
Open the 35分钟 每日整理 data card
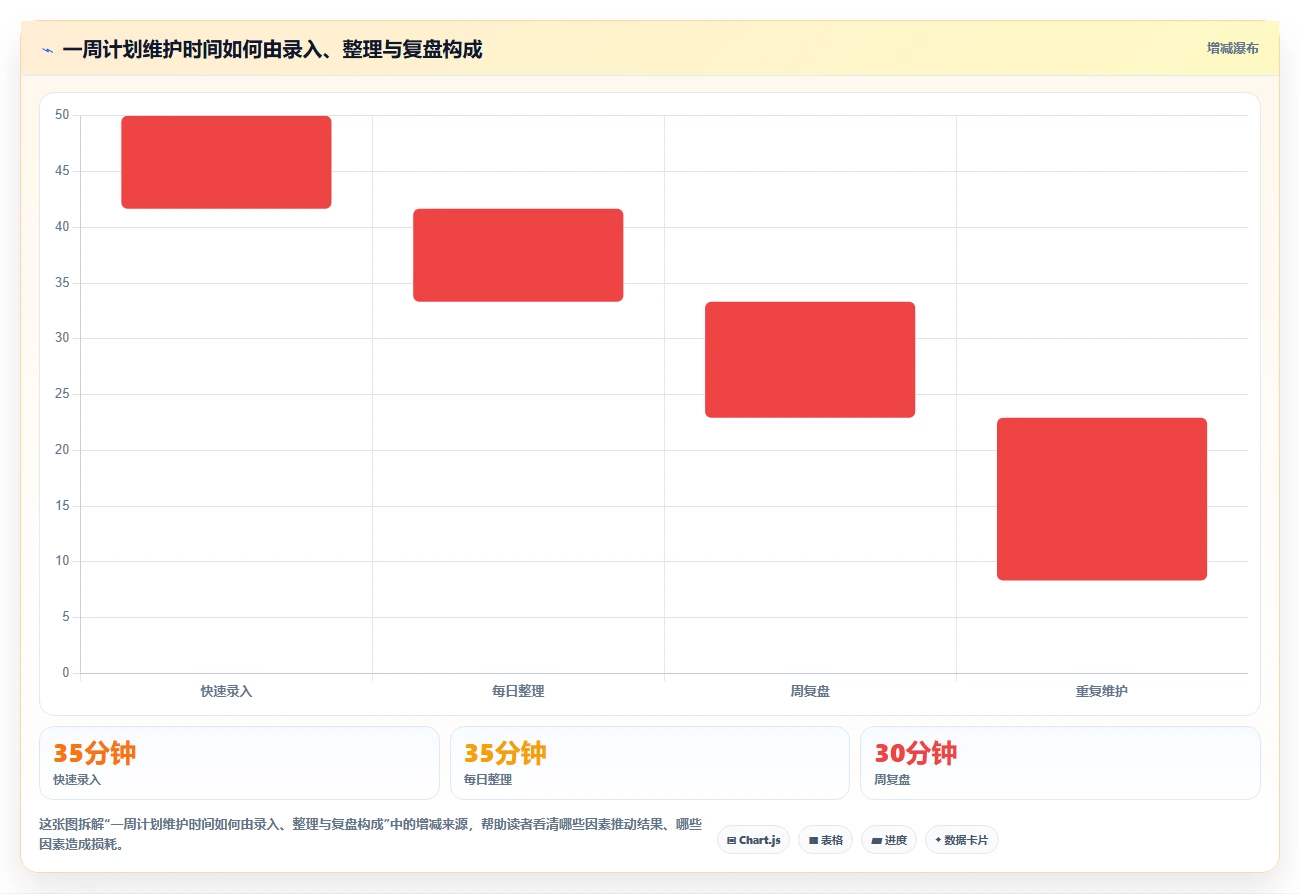click(x=650, y=763)
